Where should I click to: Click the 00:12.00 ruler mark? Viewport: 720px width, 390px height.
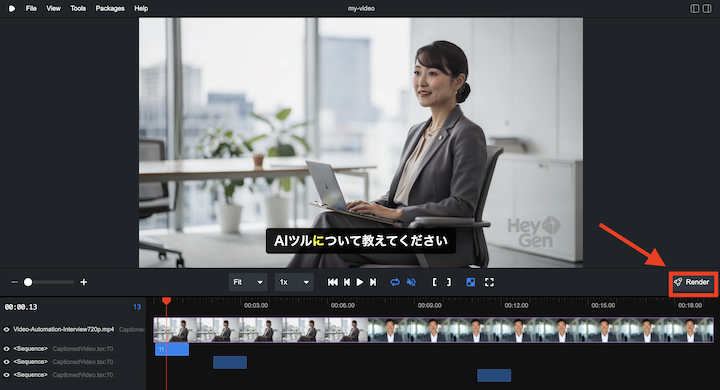tap(516, 305)
